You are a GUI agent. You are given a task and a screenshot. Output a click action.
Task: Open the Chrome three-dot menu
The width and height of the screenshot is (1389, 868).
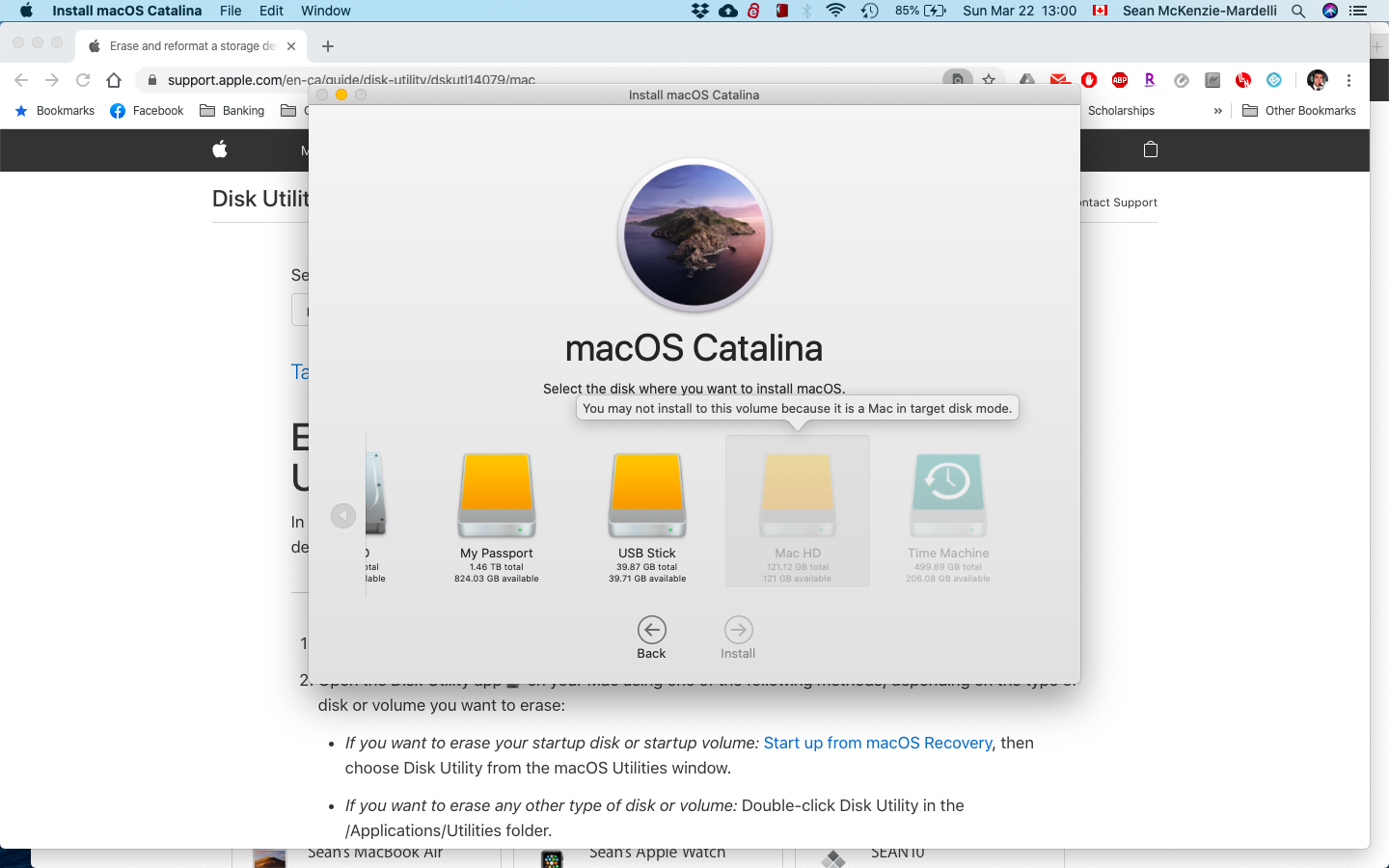coord(1348,80)
